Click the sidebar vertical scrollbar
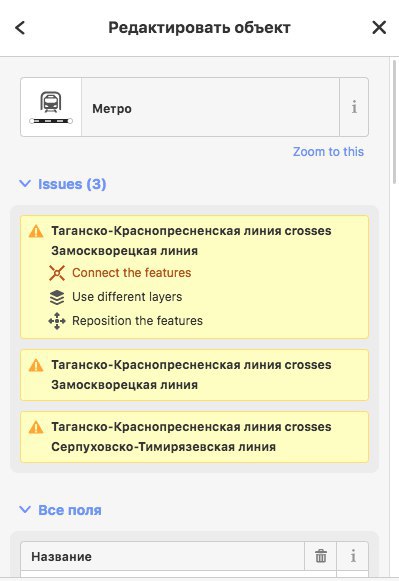Image resolution: width=399 pixels, height=581 pixels. pos(394,122)
